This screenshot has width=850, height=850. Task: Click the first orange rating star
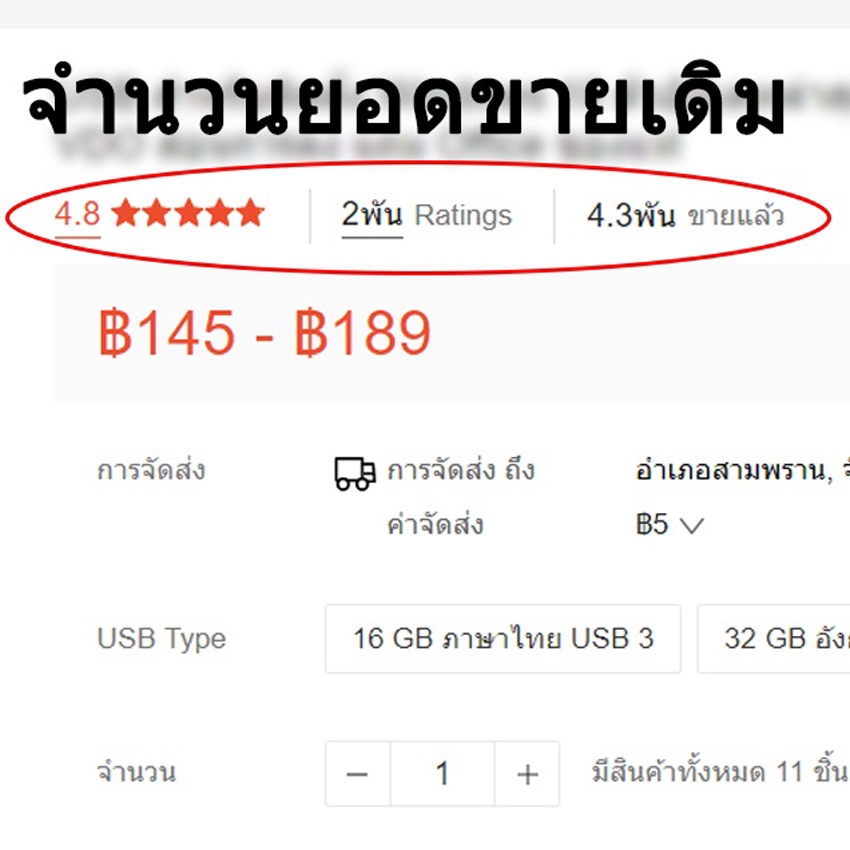coord(126,212)
